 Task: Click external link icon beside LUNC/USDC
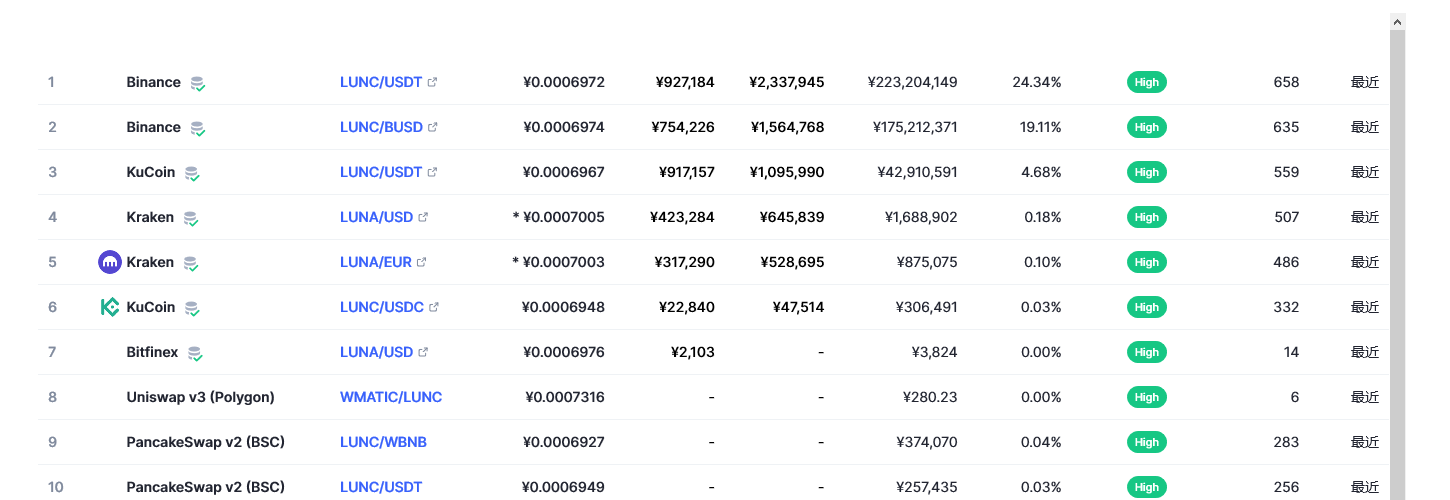pos(433,307)
